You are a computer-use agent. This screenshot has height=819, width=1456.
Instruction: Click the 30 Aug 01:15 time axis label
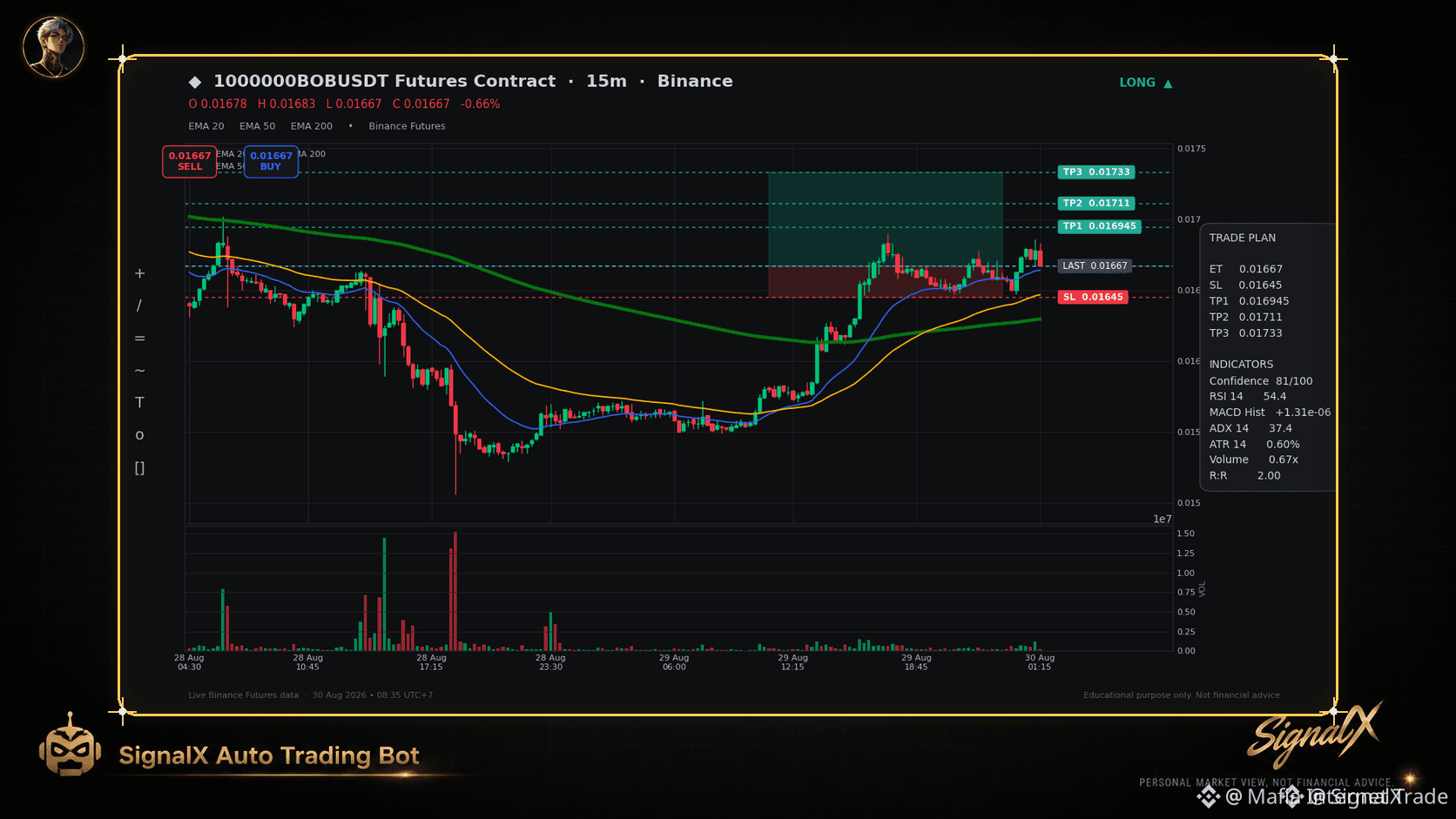click(x=1040, y=662)
